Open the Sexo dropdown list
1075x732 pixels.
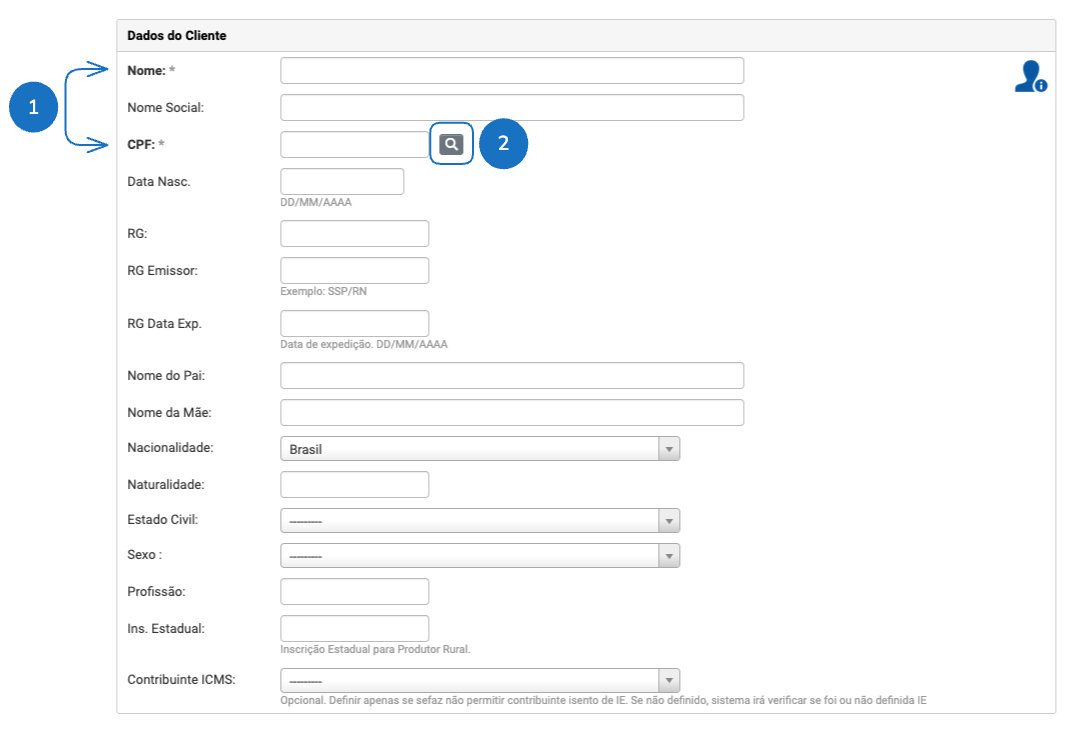(480, 556)
